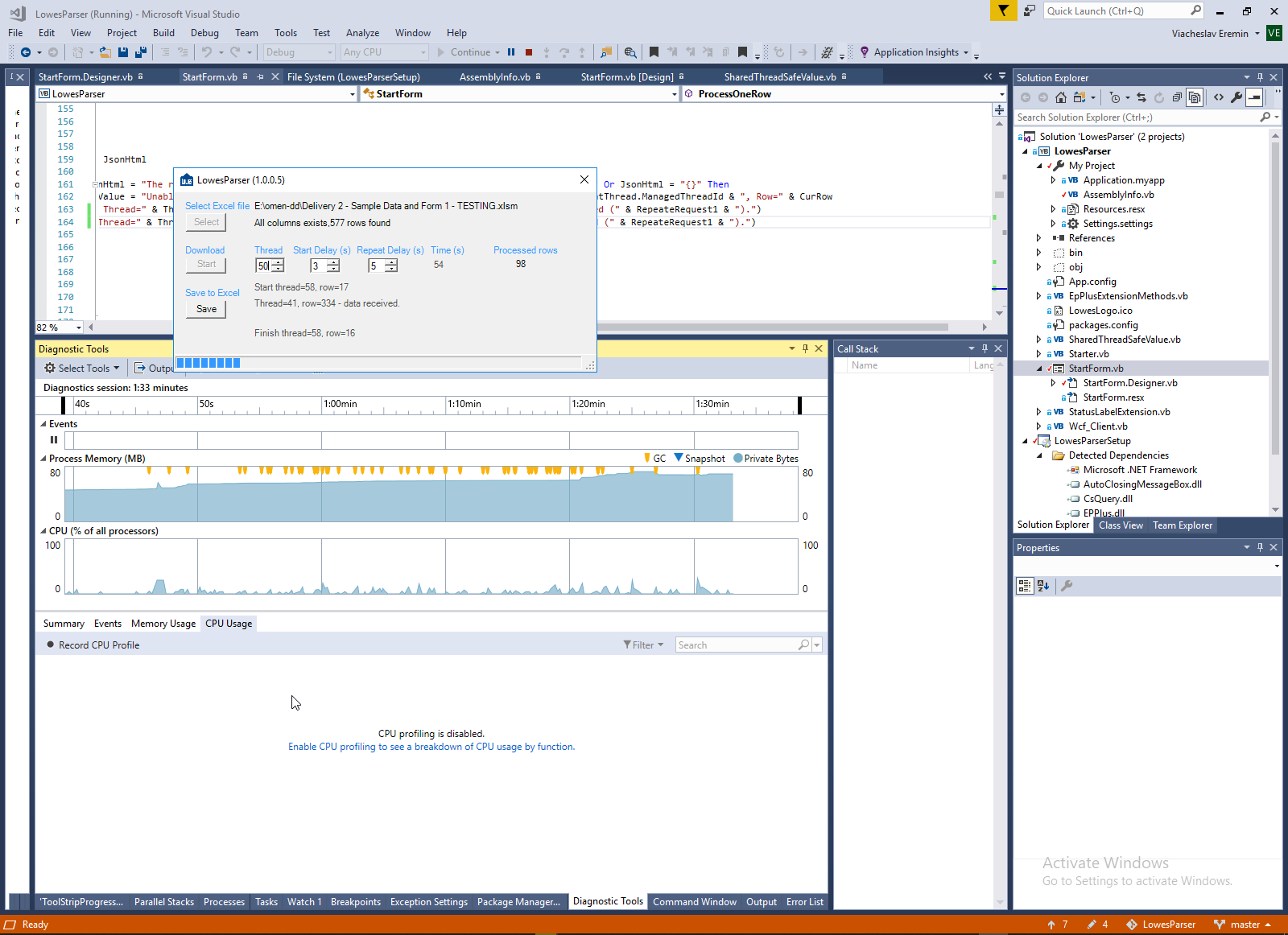Click the Break All (pause) debugging icon
Screen dimensions: 1288x935
coord(511,52)
